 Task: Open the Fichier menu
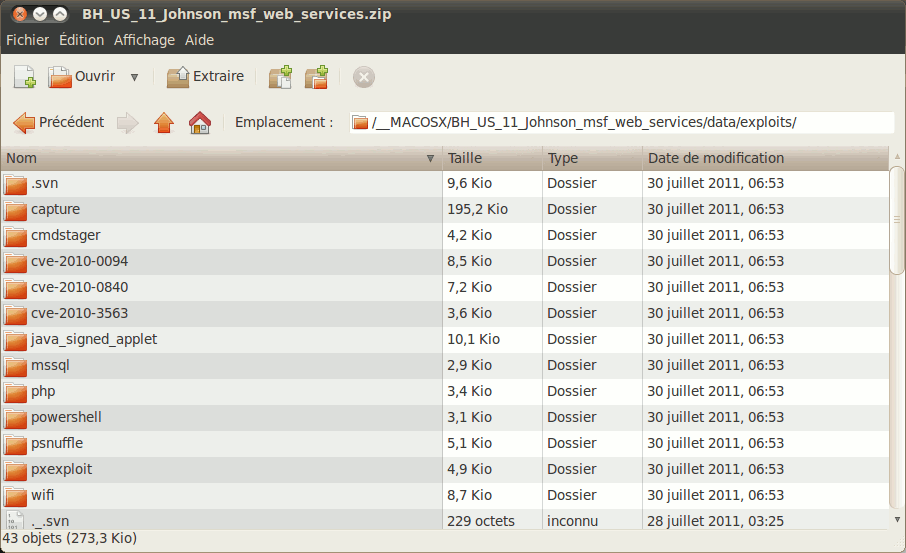tap(27, 40)
